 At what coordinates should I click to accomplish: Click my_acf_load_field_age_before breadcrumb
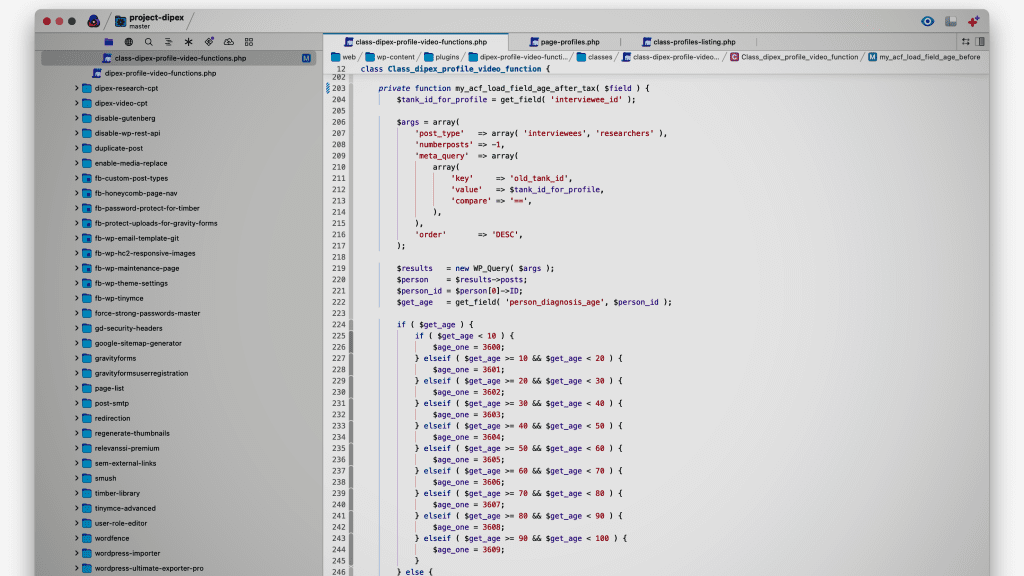pyautogui.click(x=924, y=57)
